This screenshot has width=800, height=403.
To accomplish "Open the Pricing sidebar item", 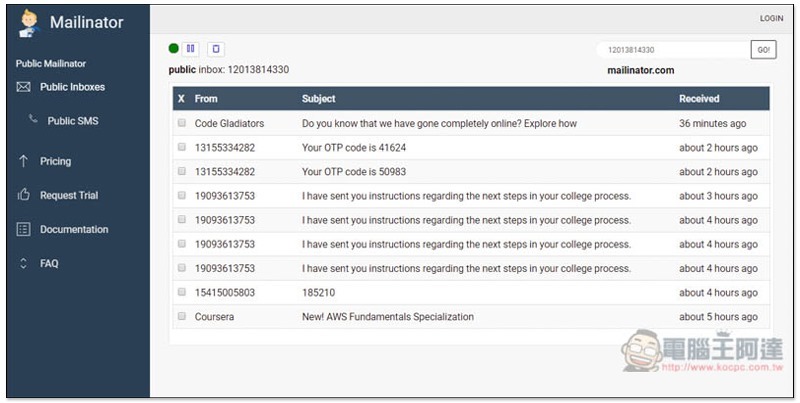I will pos(55,161).
